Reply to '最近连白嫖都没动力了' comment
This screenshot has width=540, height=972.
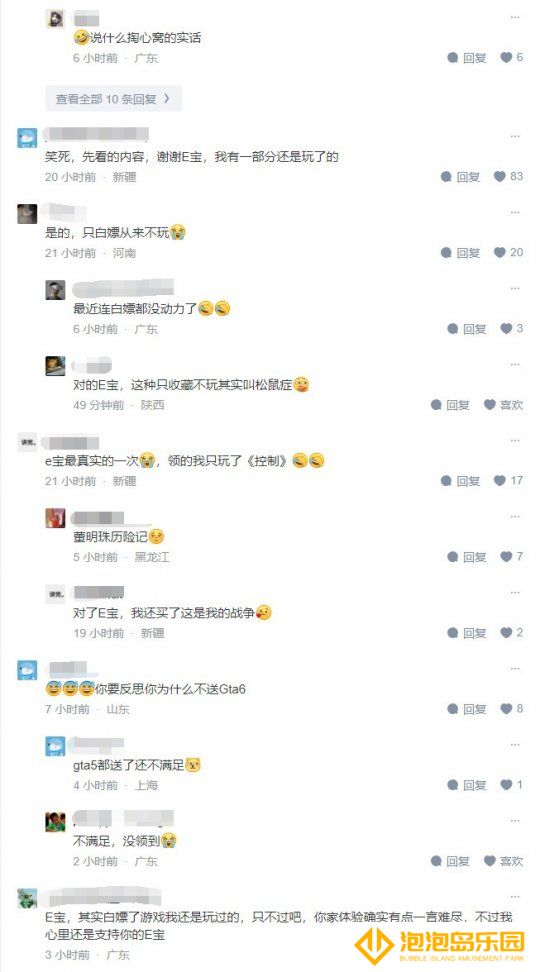coord(467,329)
